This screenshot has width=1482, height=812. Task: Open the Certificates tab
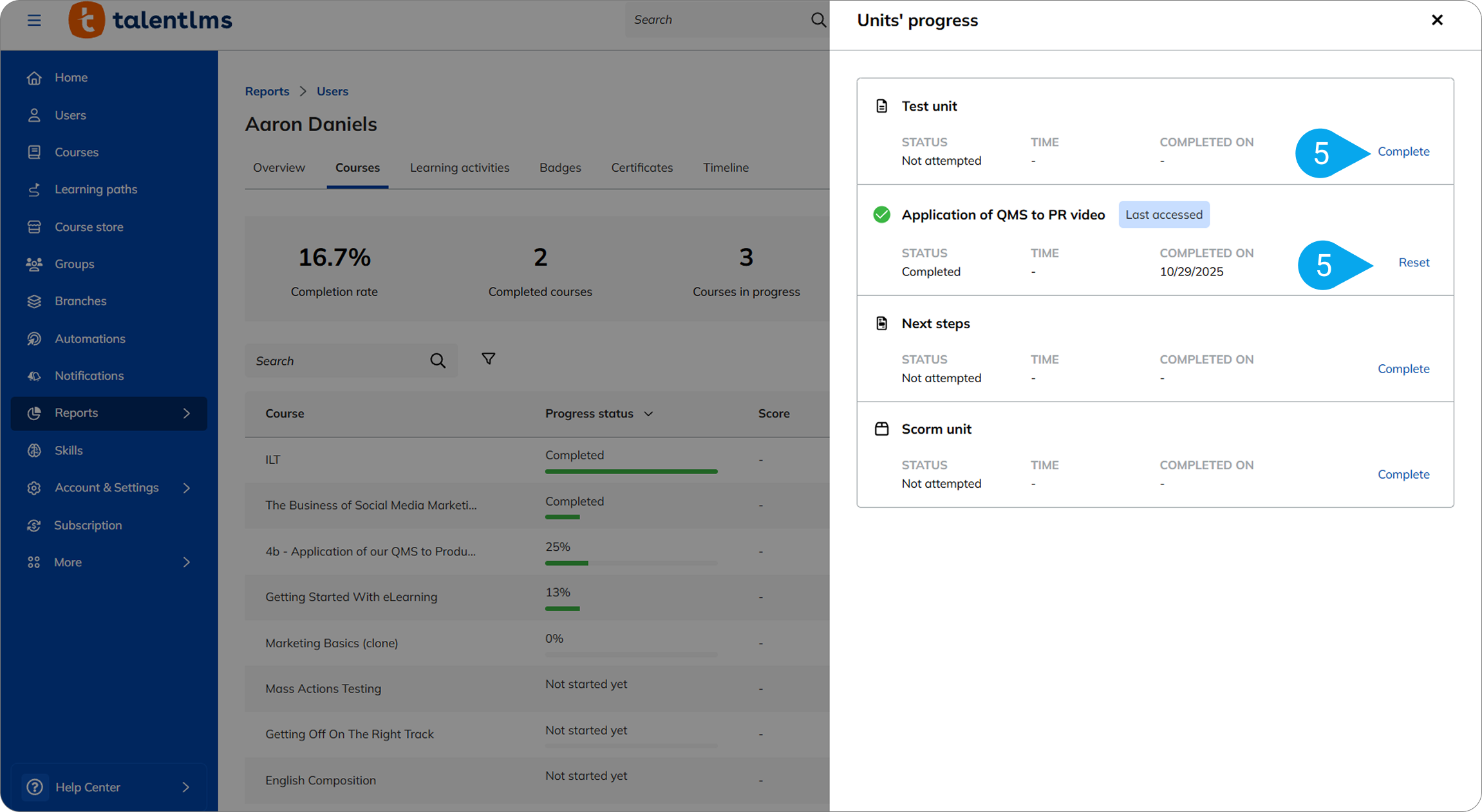pyautogui.click(x=642, y=167)
